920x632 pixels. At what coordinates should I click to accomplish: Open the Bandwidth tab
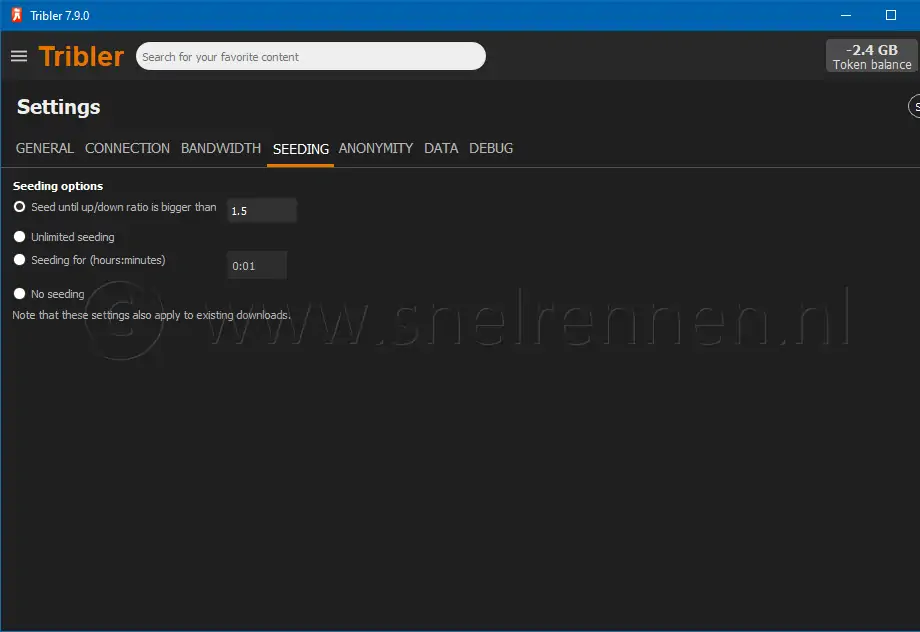(x=221, y=148)
